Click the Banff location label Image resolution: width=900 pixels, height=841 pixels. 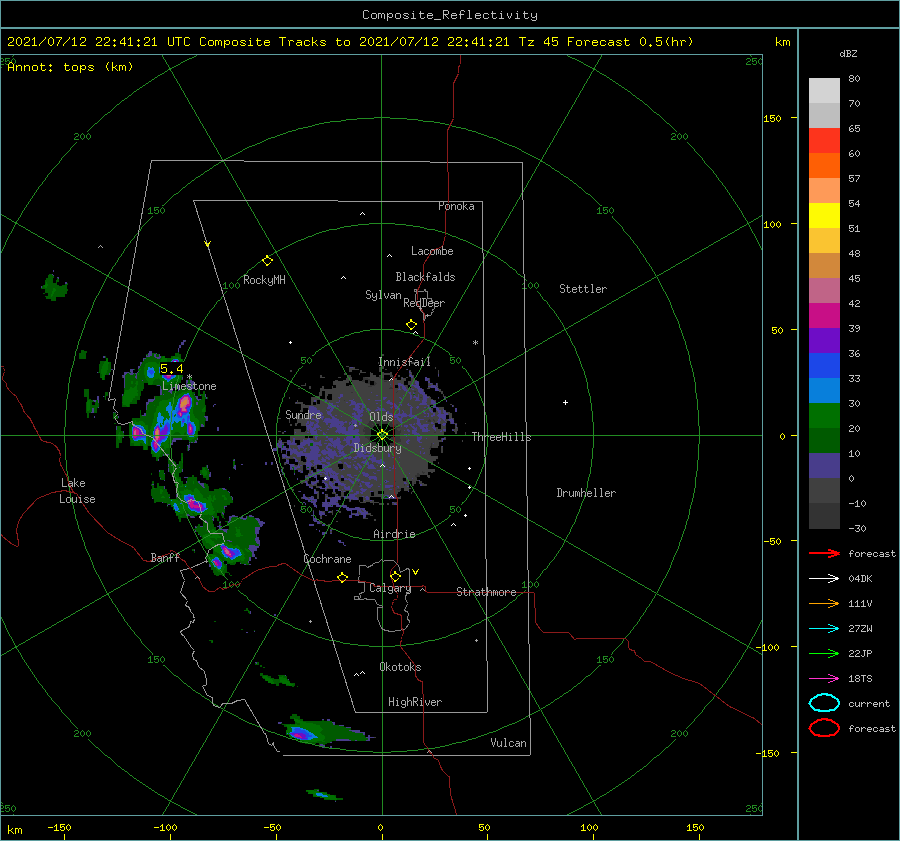coord(165,557)
